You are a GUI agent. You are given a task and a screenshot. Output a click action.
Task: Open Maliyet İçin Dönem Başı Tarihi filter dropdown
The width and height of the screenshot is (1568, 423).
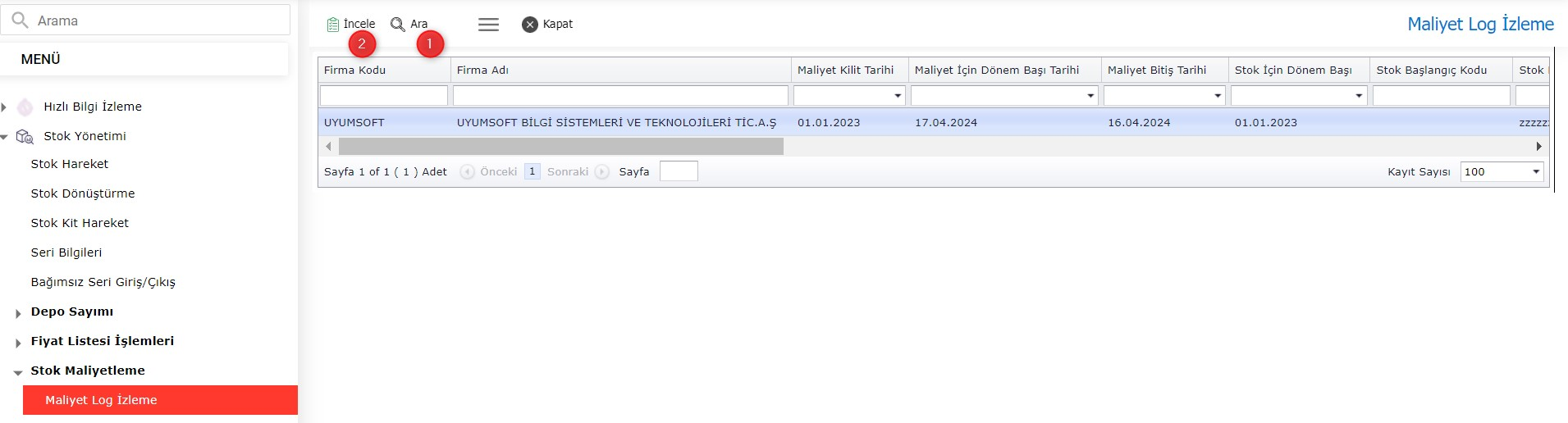1090,96
